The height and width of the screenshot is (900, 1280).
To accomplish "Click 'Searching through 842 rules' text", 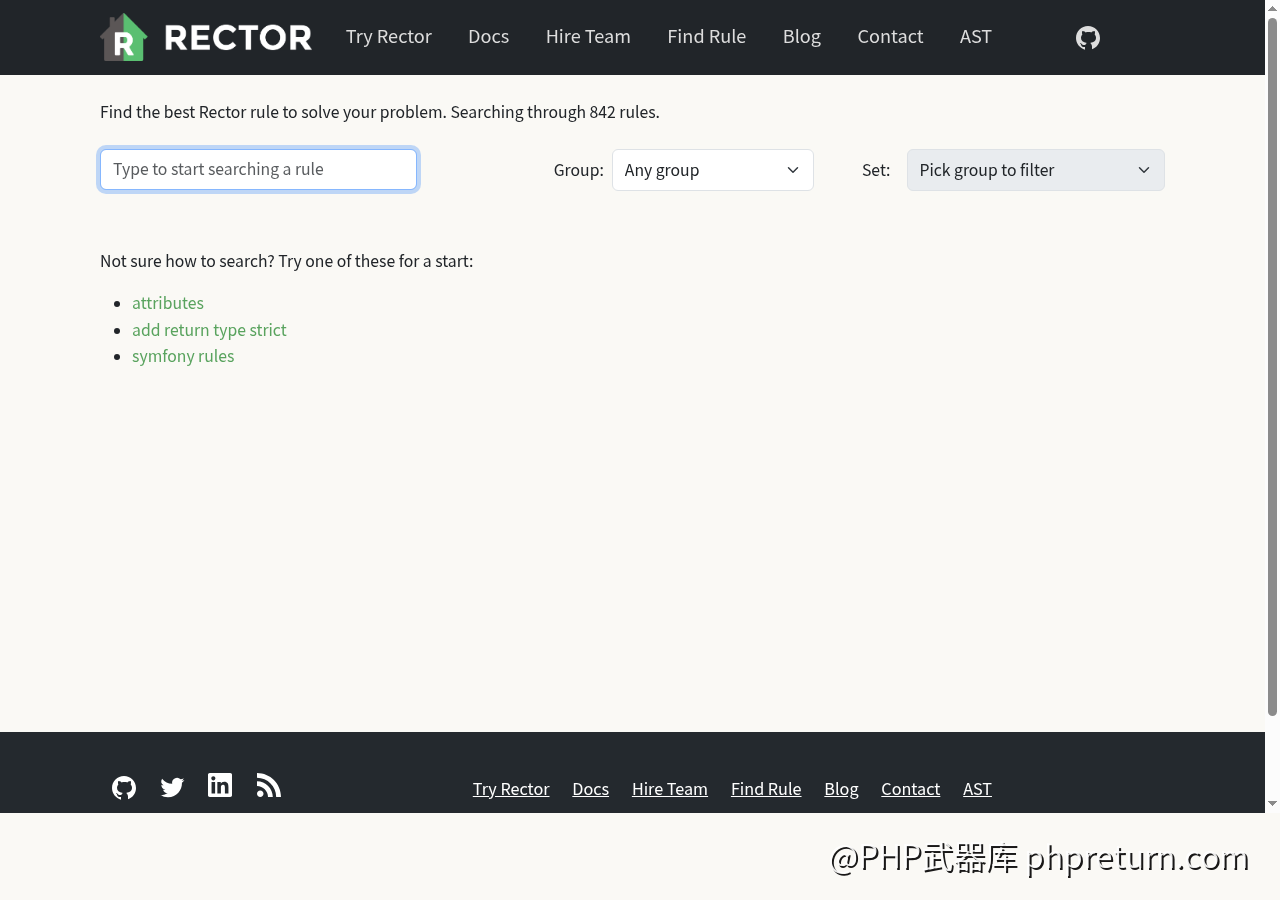I will point(555,112).
